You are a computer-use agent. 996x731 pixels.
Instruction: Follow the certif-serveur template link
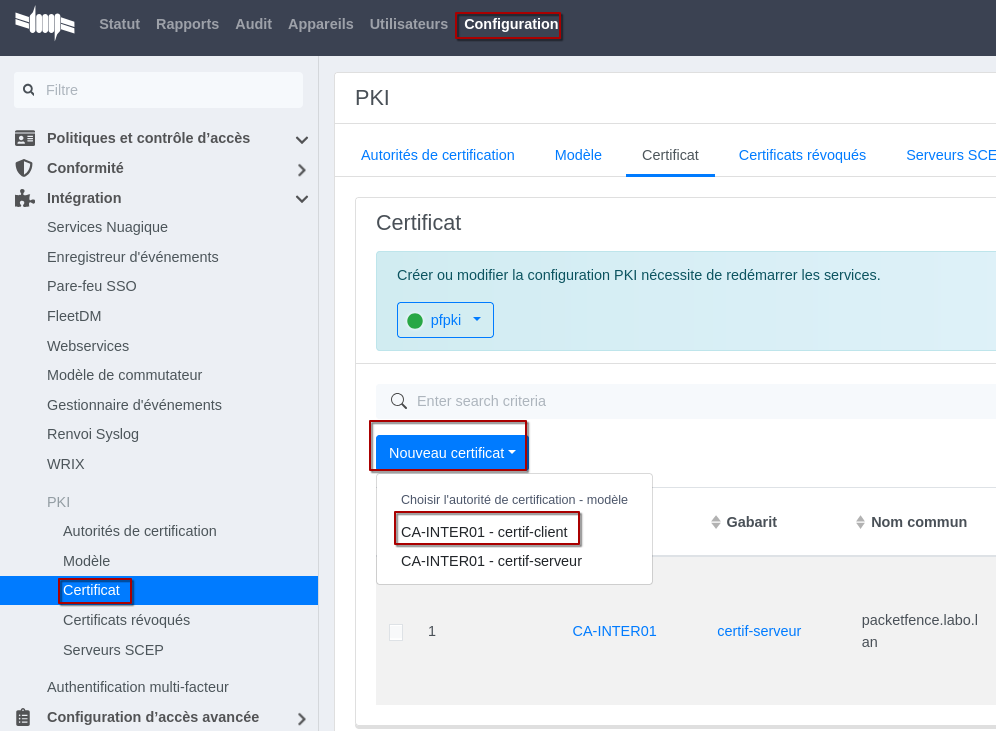758,631
